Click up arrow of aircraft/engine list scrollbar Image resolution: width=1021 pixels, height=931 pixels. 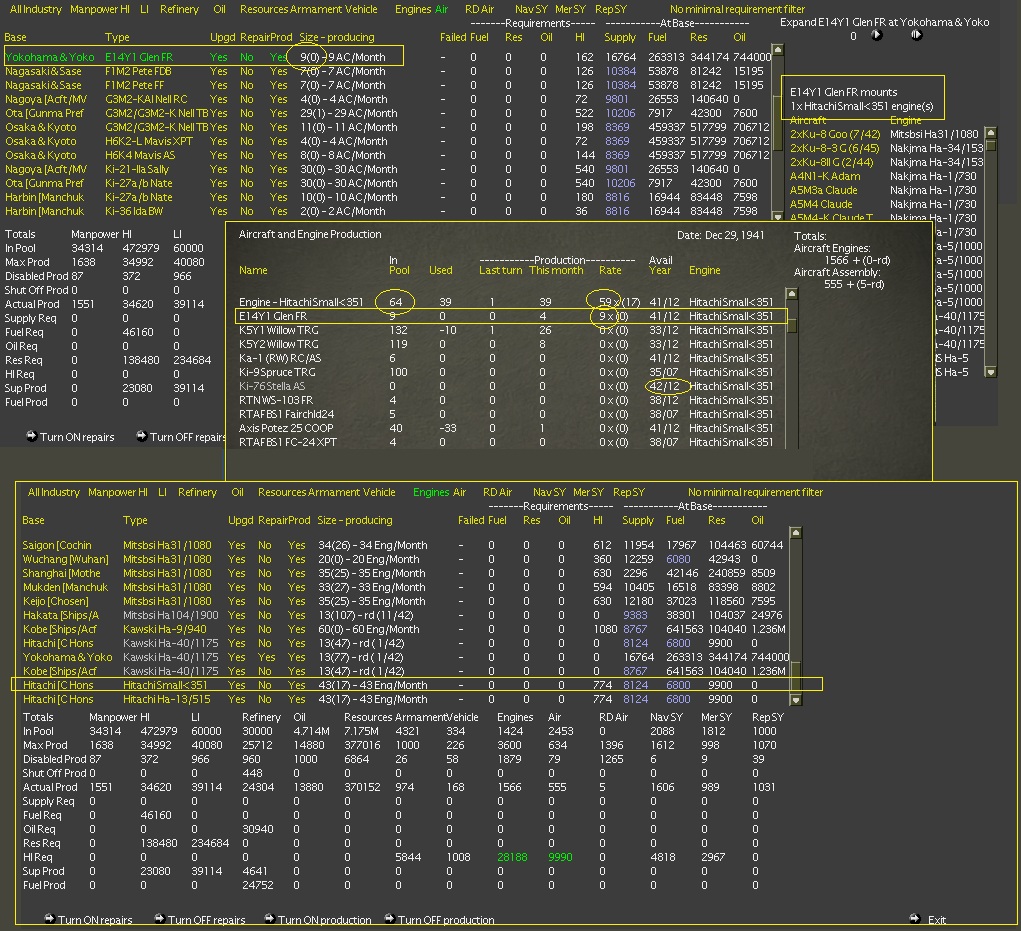click(x=990, y=133)
